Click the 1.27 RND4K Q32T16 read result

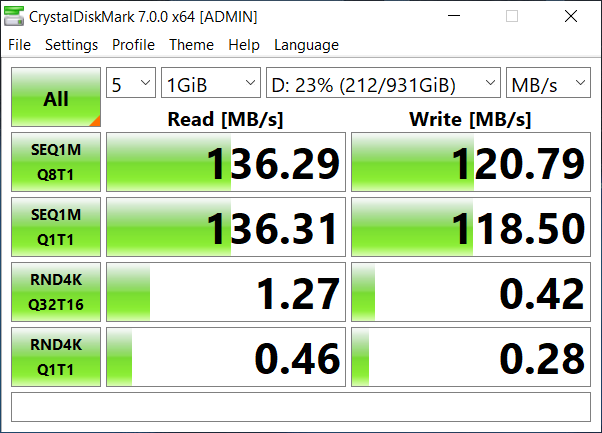(226, 292)
